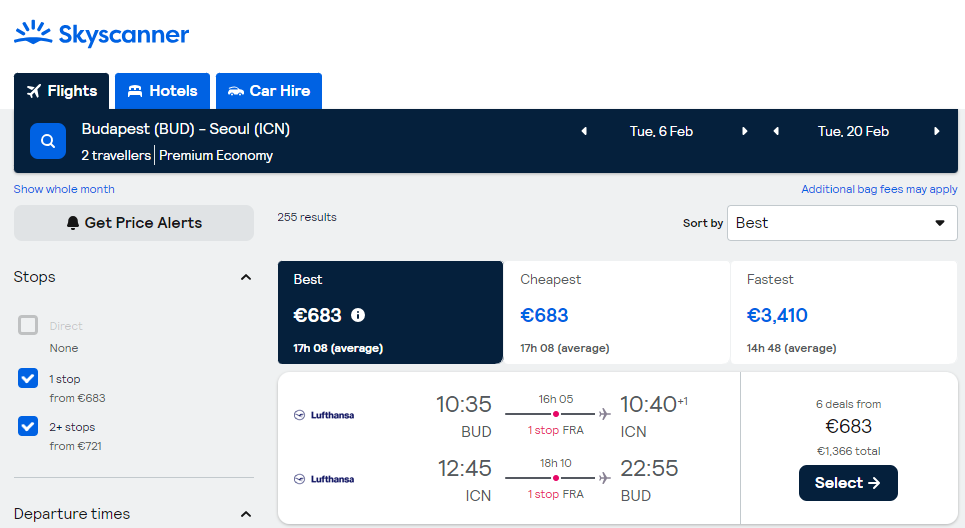This screenshot has width=965, height=528.
Task: Uncheck the 2+ stops filter
Action: (28, 426)
